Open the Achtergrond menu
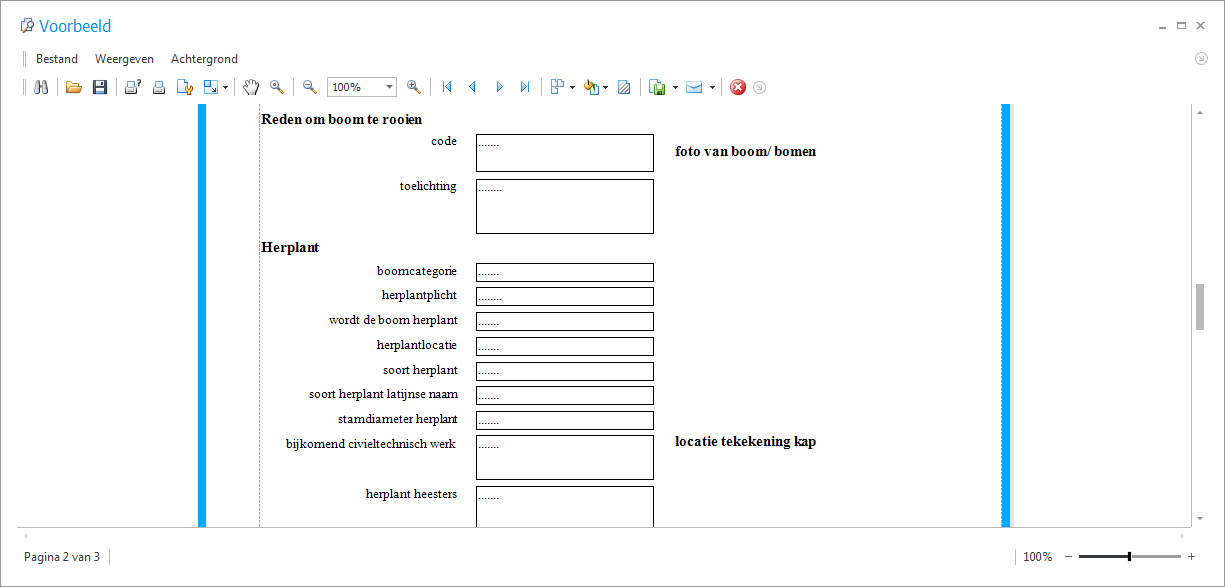Screen dimensions: 1225x587 (204, 59)
